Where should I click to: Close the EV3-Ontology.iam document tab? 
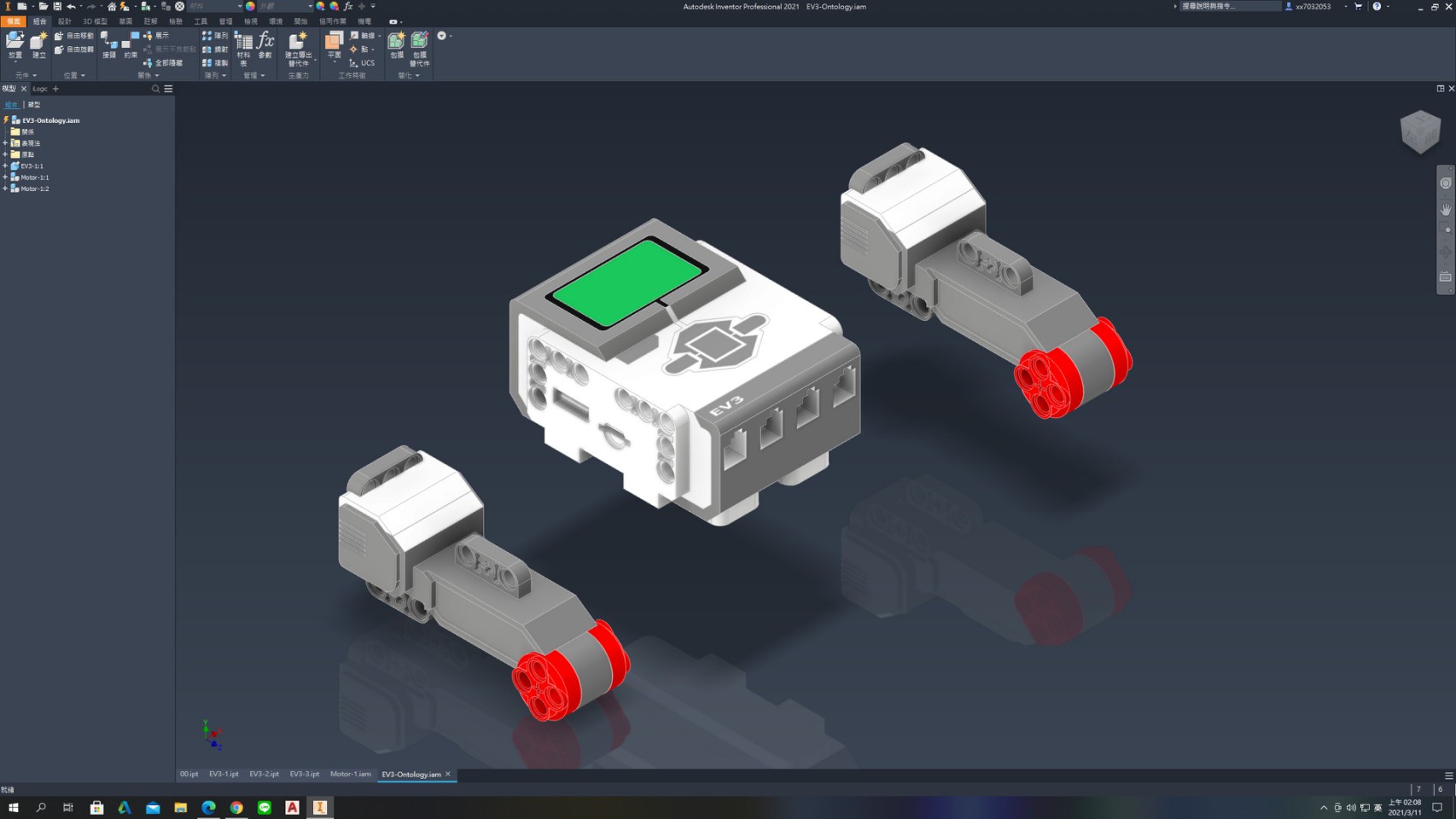448,775
